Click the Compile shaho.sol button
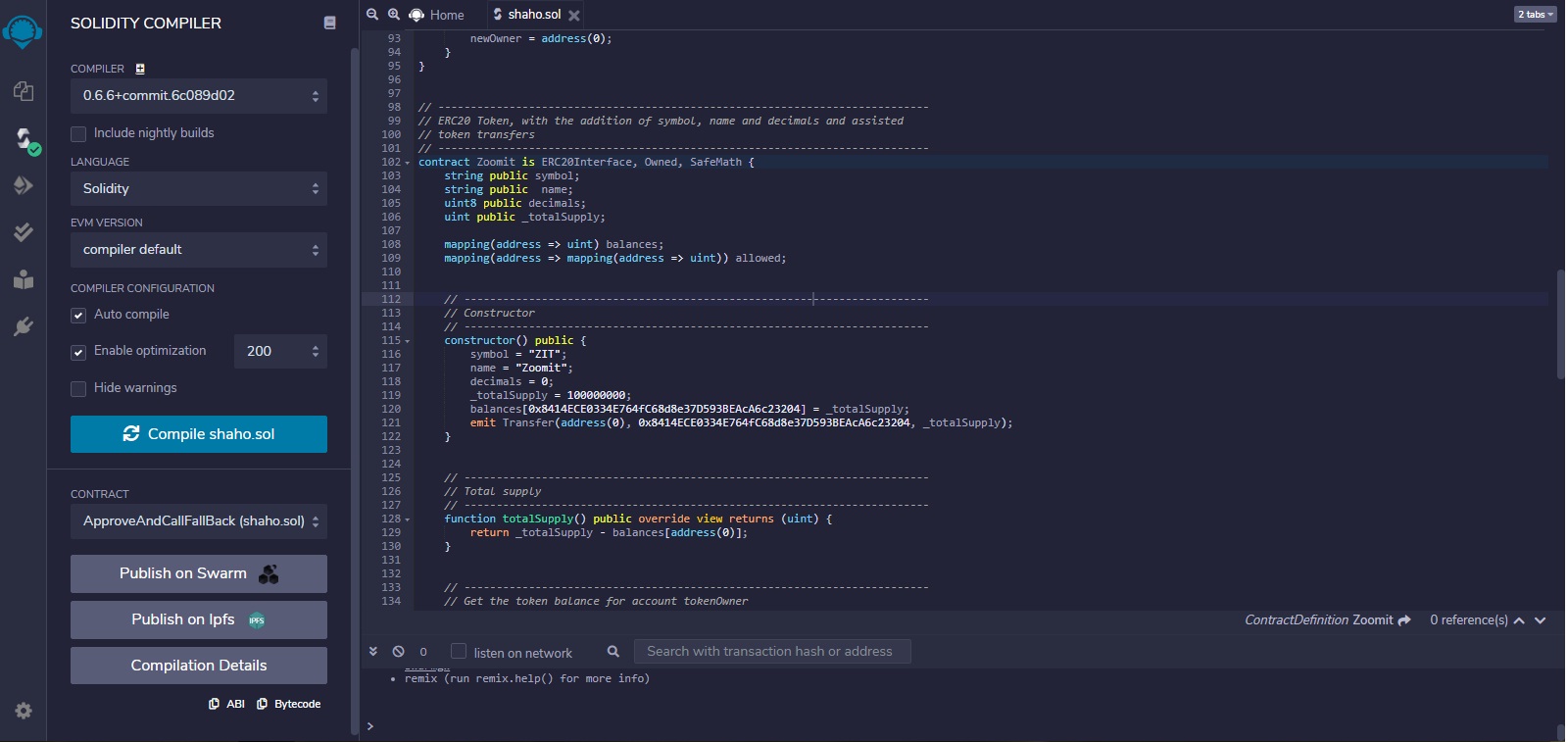This screenshot has width=1568, height=742. 199,434
